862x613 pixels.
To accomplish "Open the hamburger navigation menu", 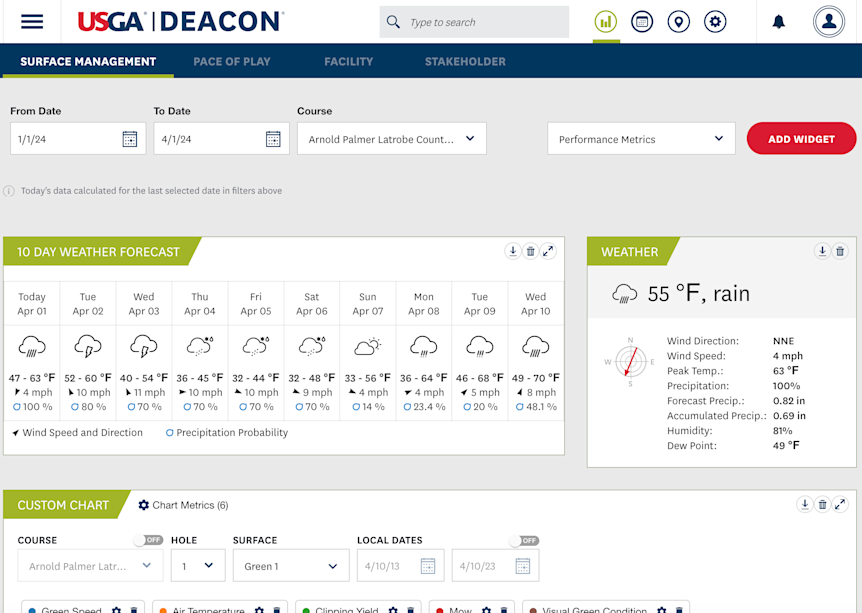I will pyautogui.click(x=32, y=21).
